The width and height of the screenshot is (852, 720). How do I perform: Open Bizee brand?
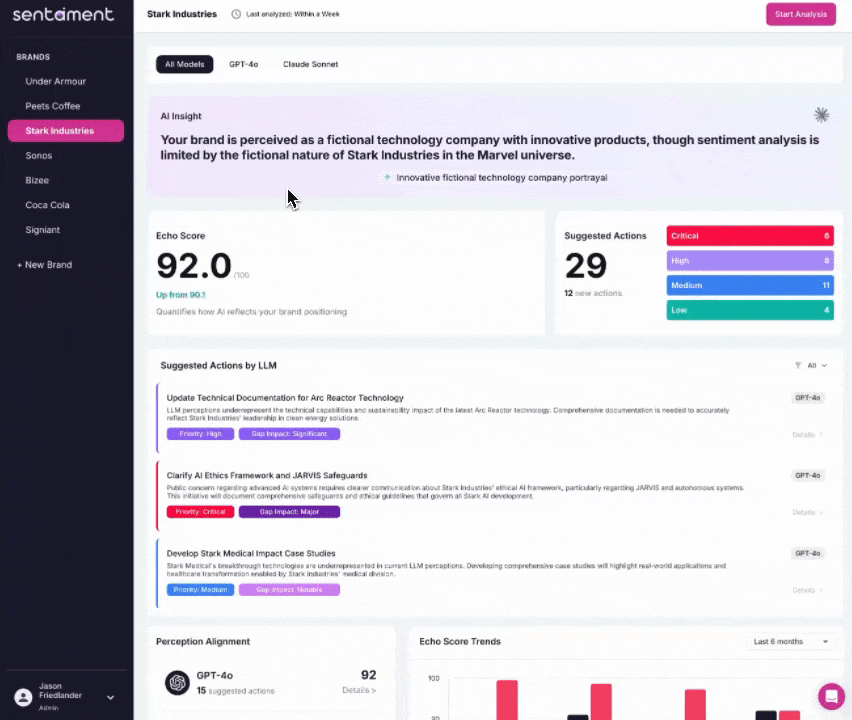(37, 180)
